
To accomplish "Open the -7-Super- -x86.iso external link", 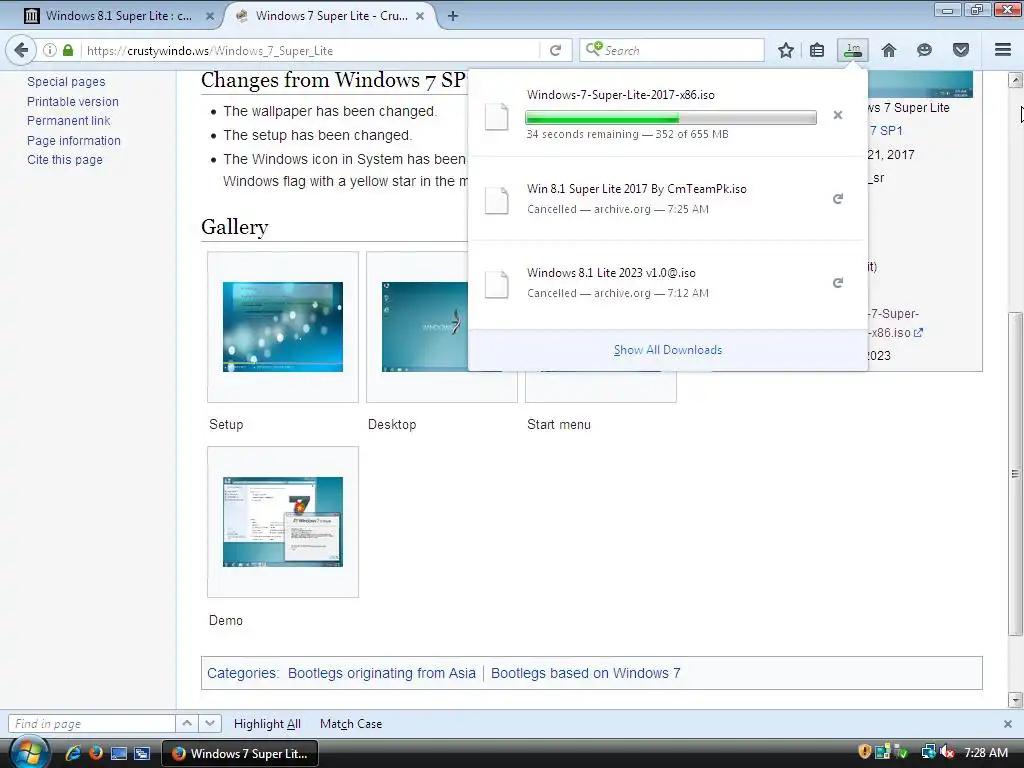I will point(894,323).
